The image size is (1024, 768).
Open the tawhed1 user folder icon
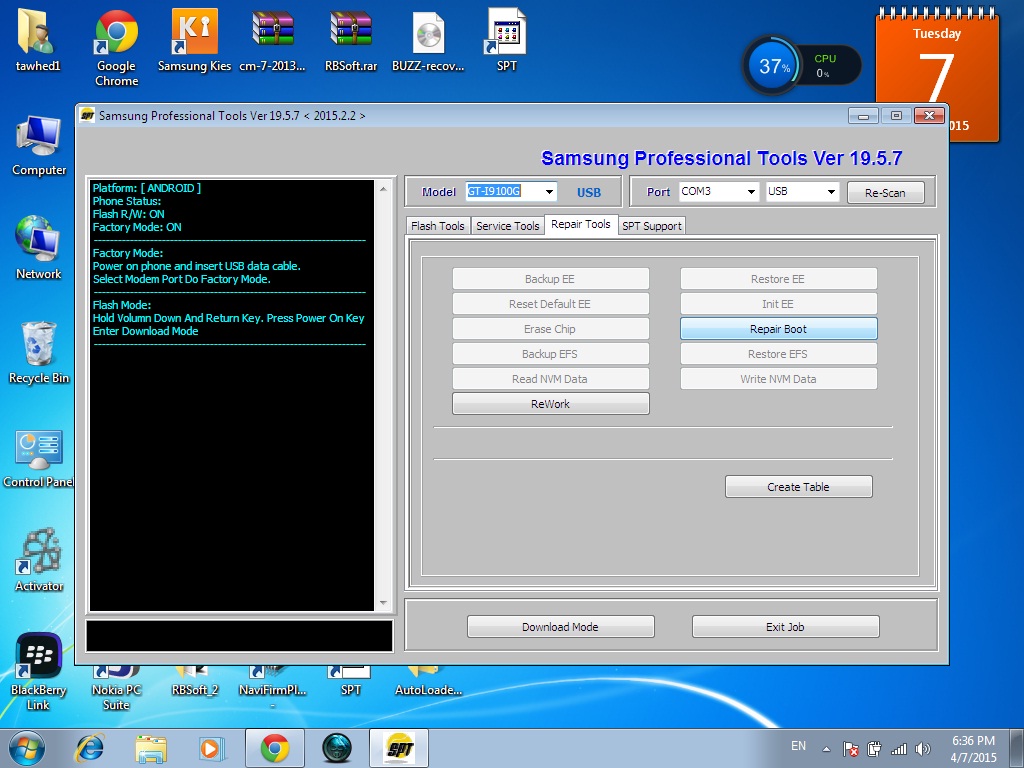point(37,39)
